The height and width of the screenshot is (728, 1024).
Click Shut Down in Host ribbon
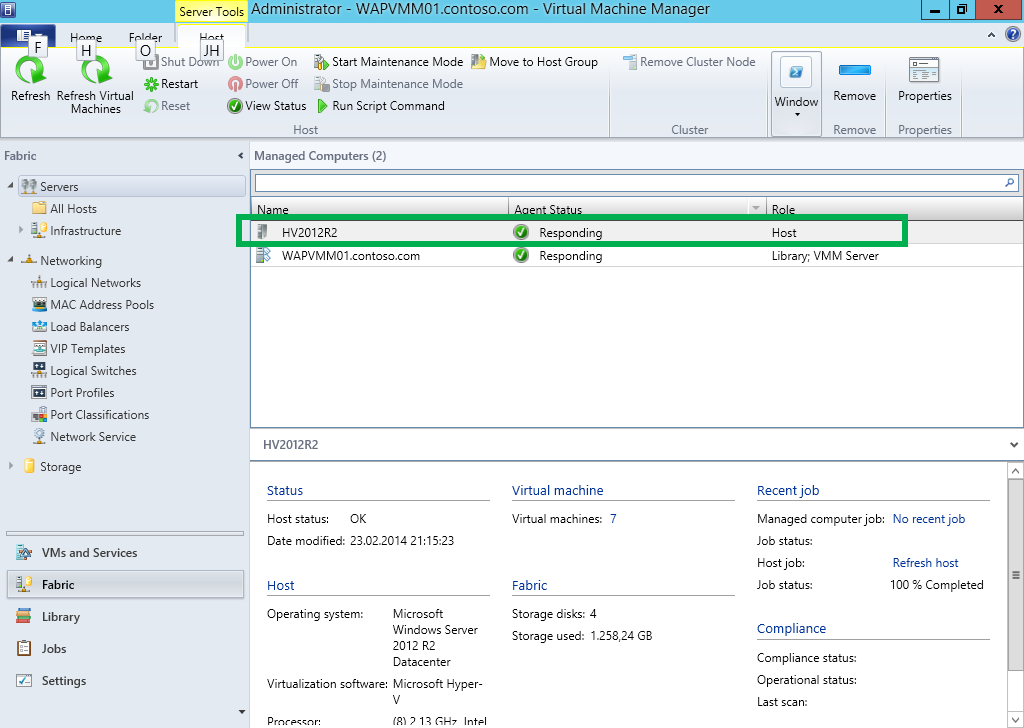point(181,62)
